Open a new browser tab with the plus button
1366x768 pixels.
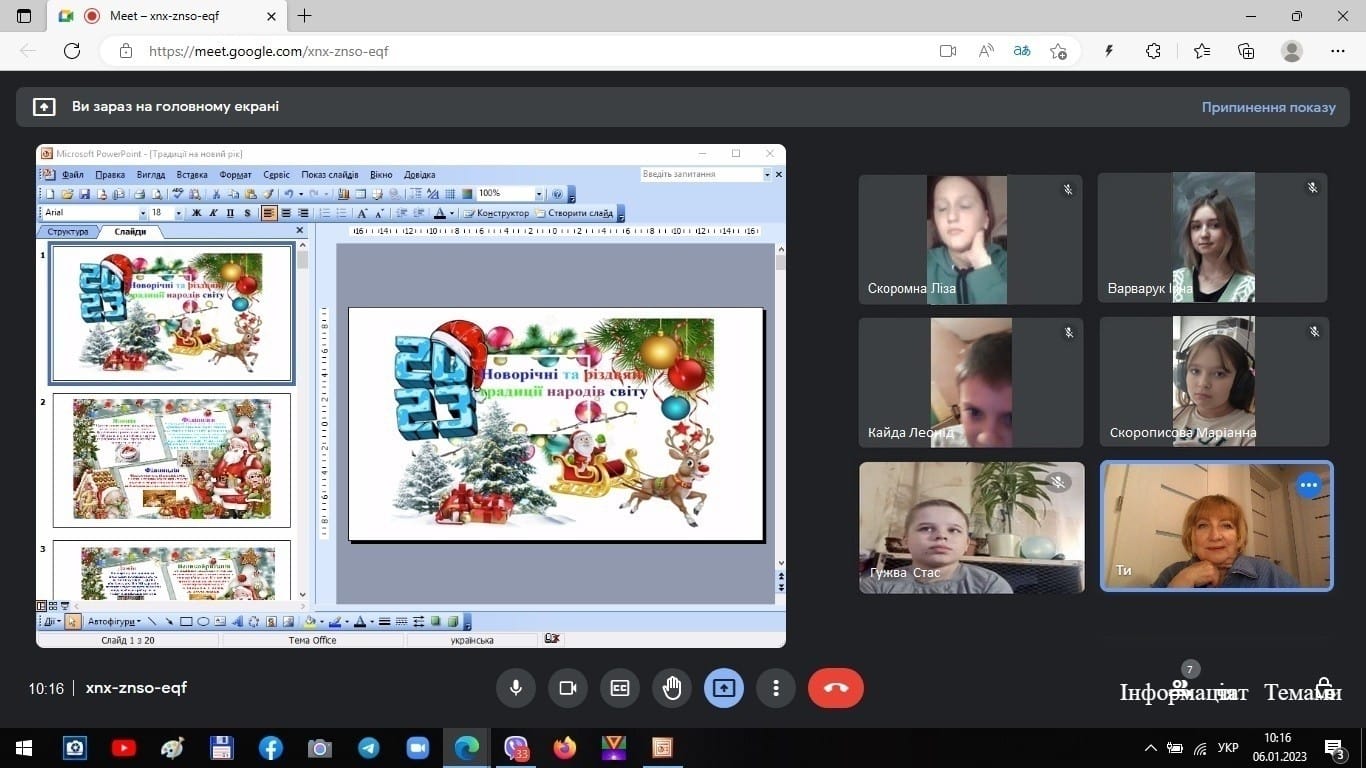pyautogui.click(x=305, y=16)
